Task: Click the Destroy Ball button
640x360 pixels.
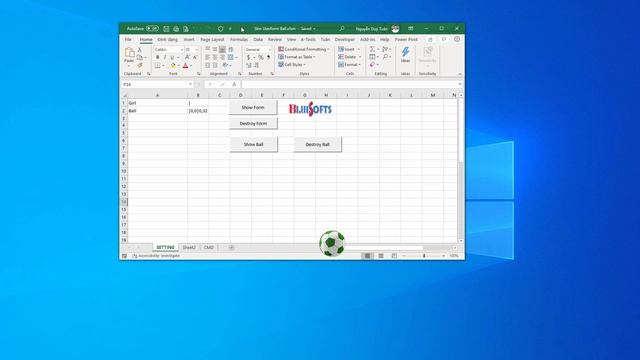Action: pos(318,144)
